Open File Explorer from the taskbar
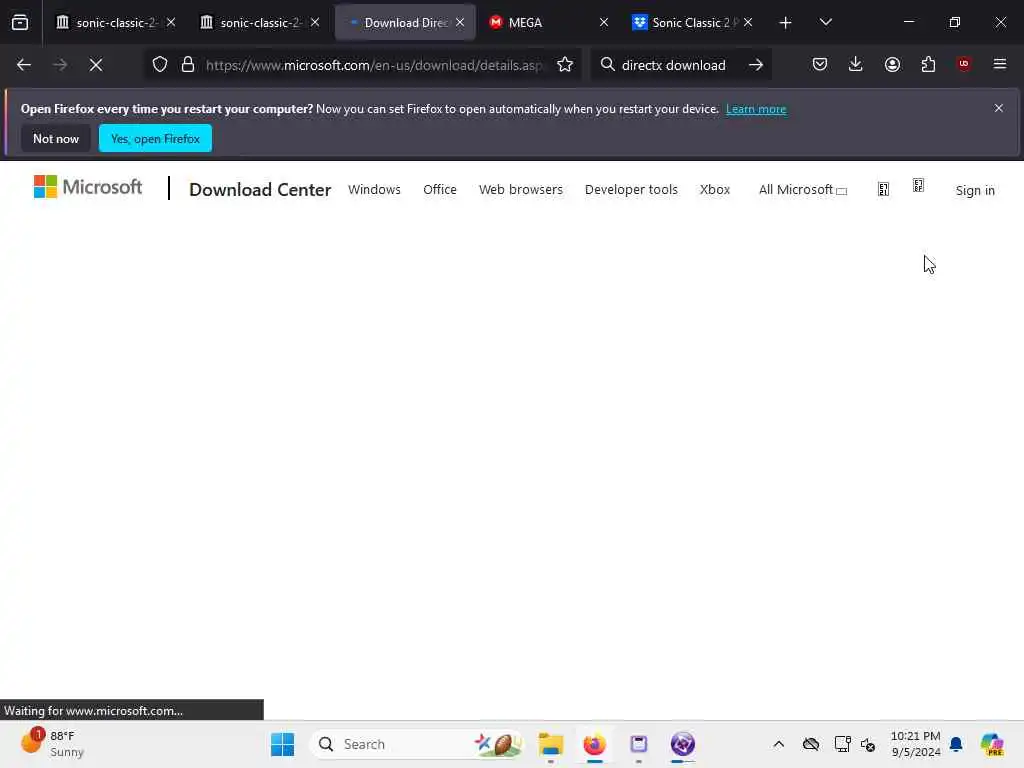Image resolution: width=1024 pixels, height=768 pixels. [551, 744]
